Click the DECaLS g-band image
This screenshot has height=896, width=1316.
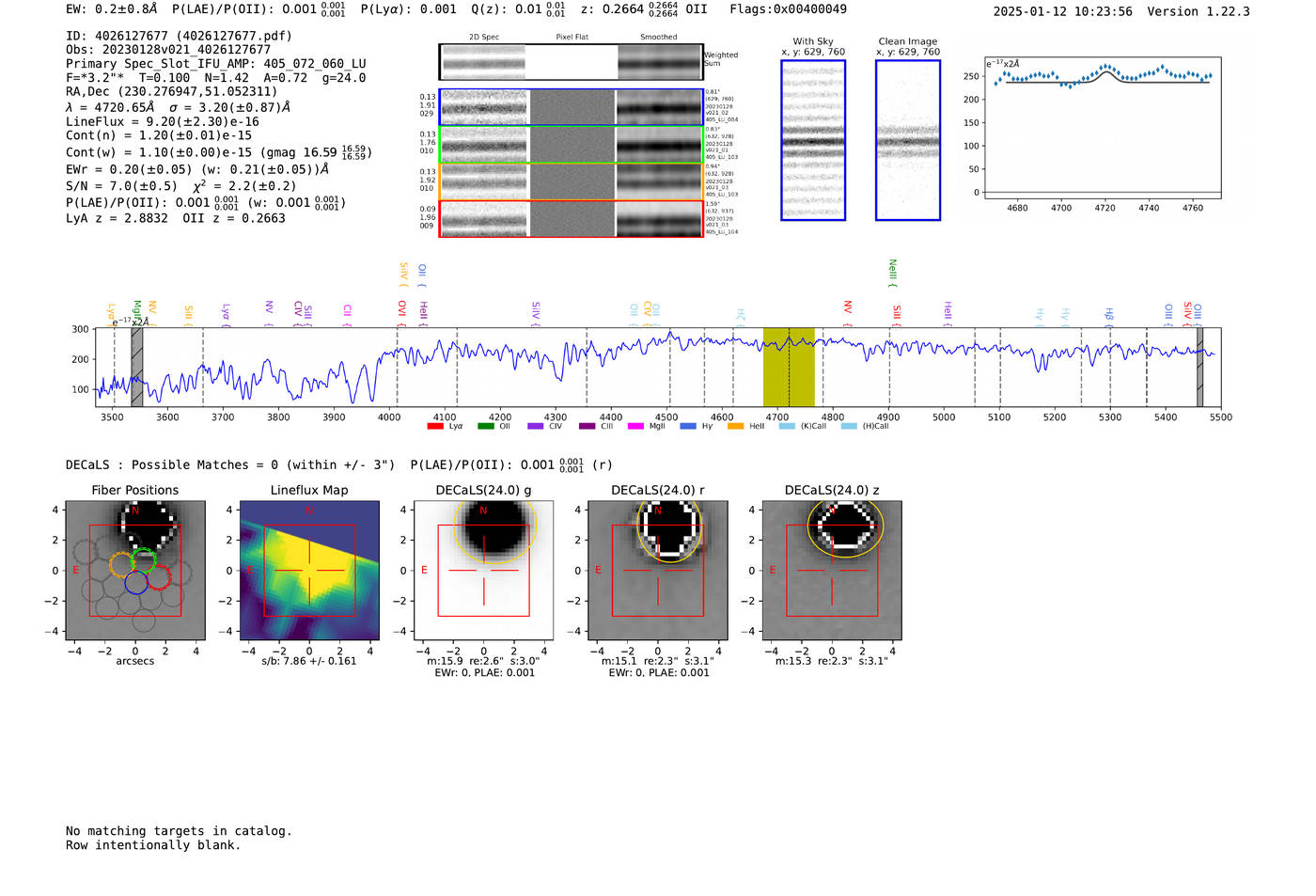(x=484, y=571)
